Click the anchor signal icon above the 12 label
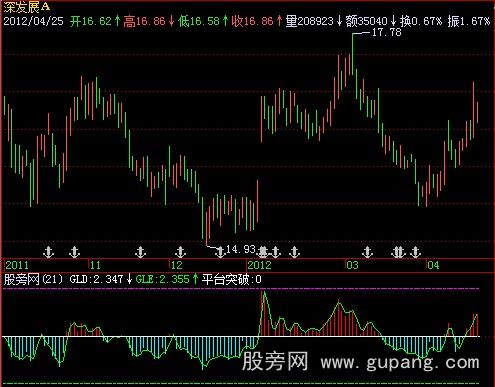This screenshot has width=495, height=387. [x=180, y=252]
